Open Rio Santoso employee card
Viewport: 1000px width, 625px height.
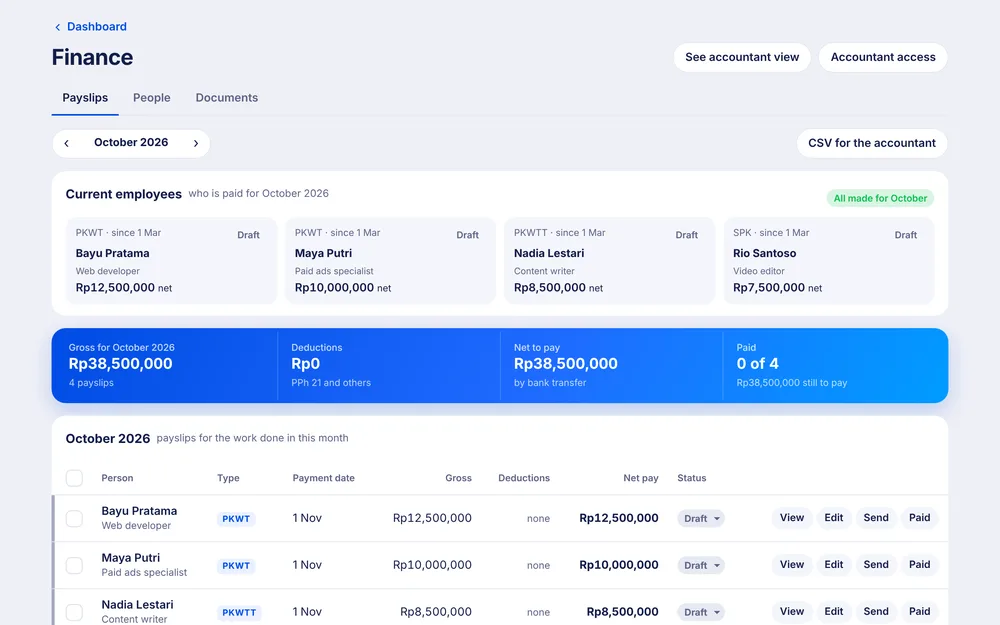tap(829, 261)
